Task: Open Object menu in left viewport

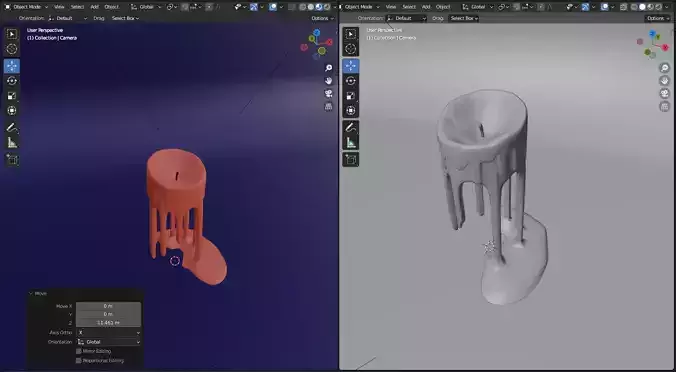Action: point(111,7)
